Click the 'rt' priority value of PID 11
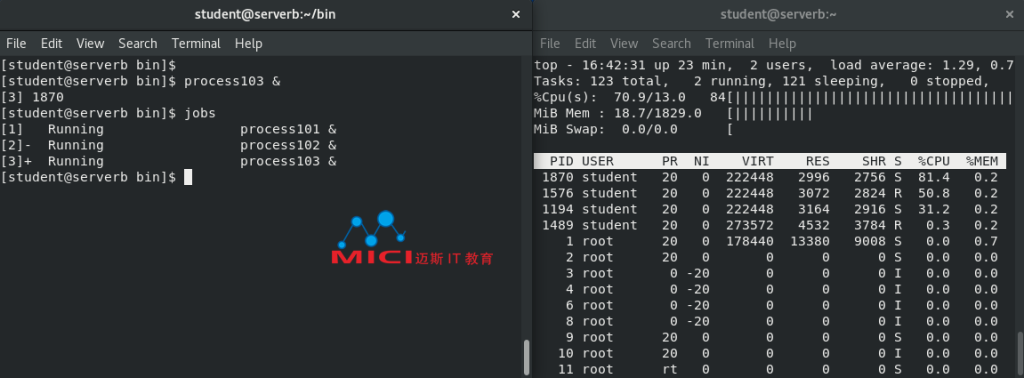1024x378 pixels. coord(669,369)
